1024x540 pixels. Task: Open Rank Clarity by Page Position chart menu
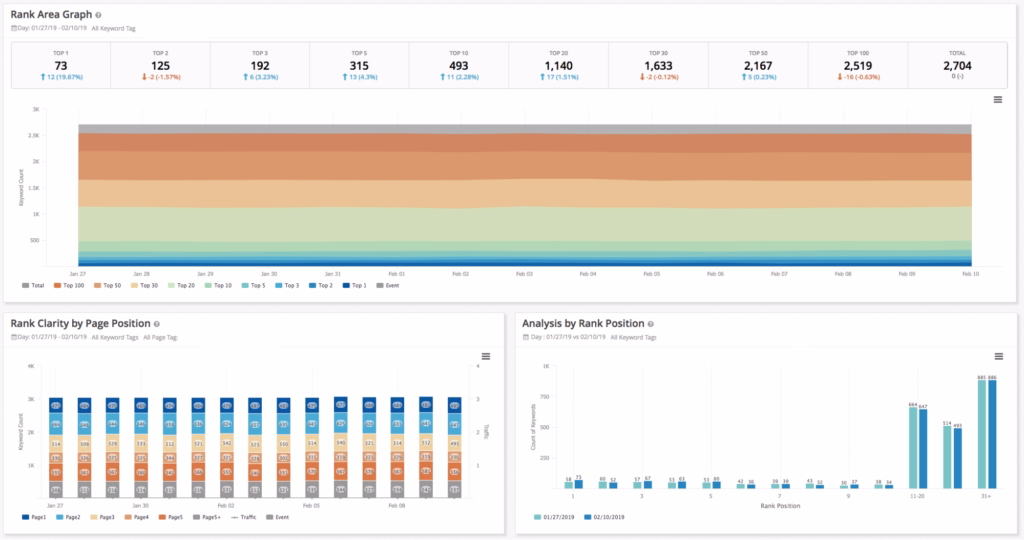click(485, 356)
